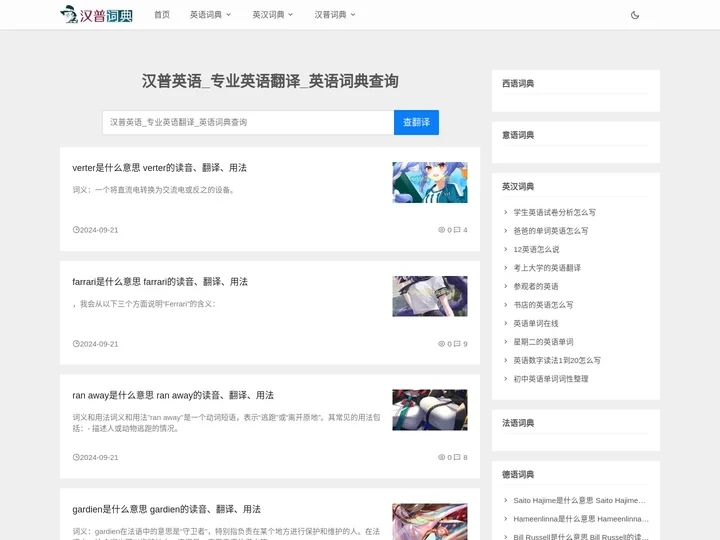This screenshot has width=720, height=540.
Task: Go to the 首页 nav item
Action: [162, 15]
